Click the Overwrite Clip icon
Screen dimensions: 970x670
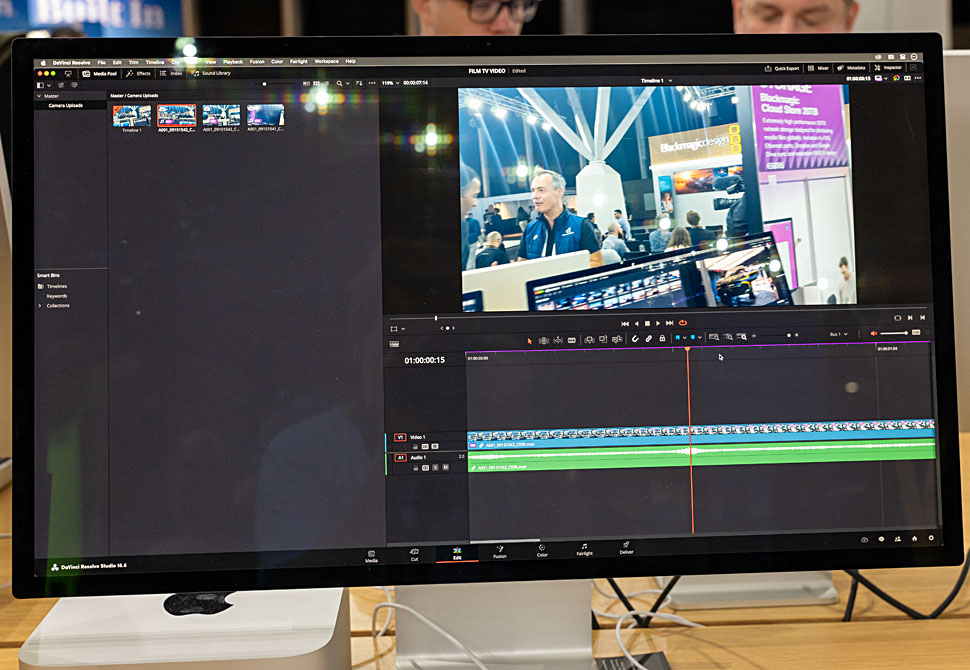click(603, 340)
